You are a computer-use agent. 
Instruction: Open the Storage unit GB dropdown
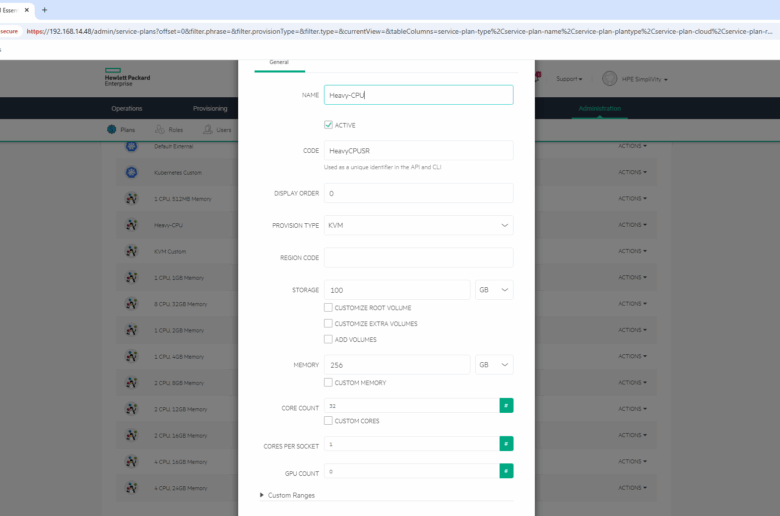click(494, 290)
